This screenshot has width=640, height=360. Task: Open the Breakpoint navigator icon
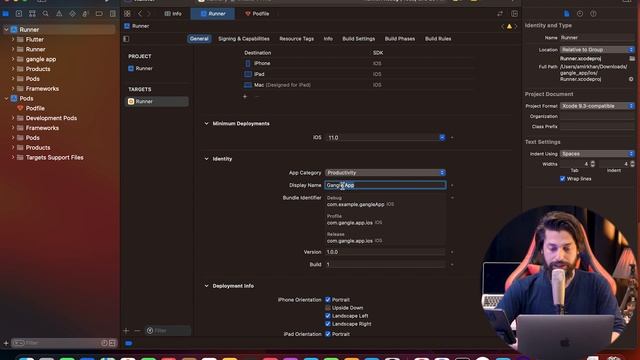[99, 13]
